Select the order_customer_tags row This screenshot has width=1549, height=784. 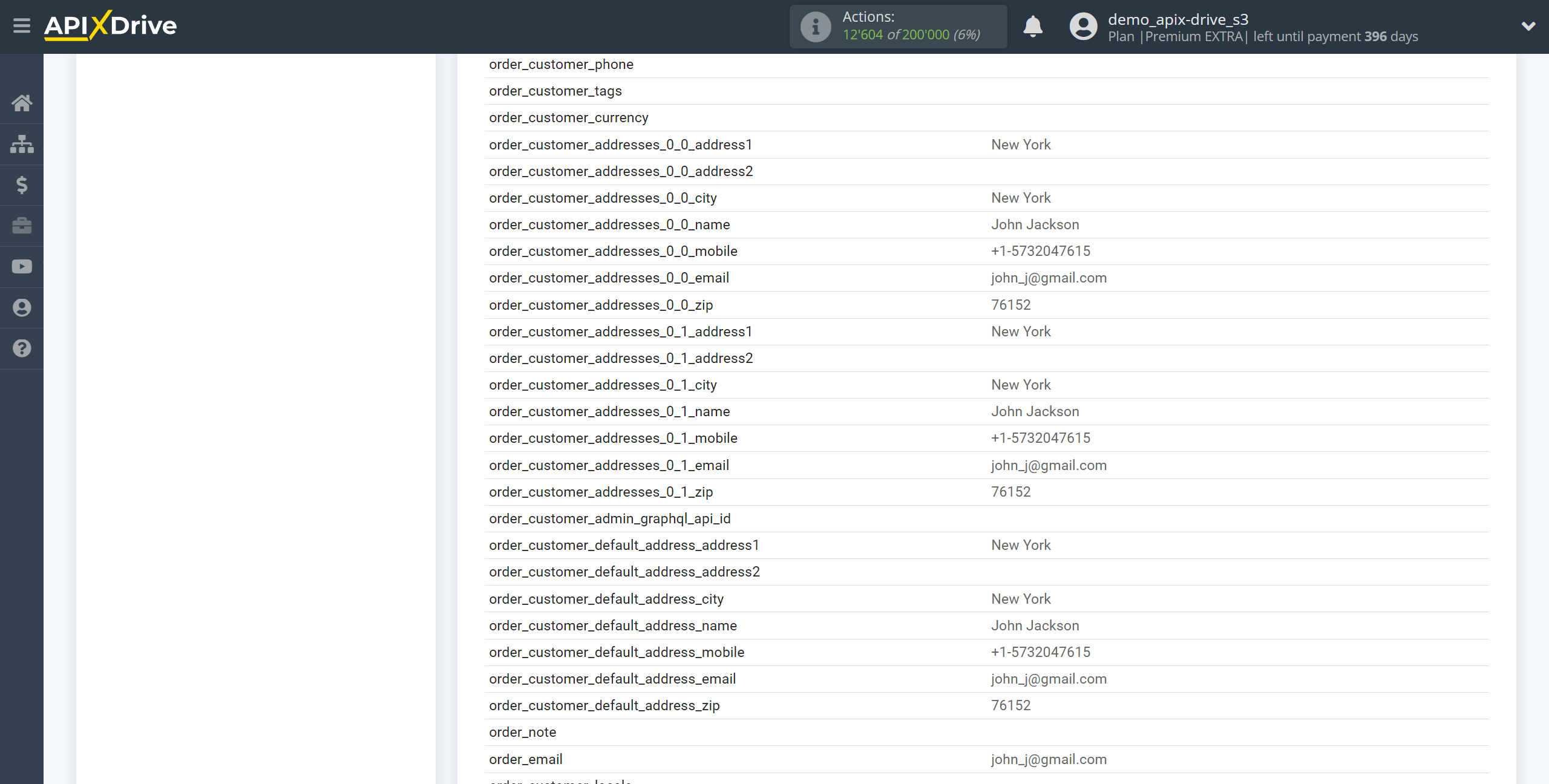(x=986, y=91)
